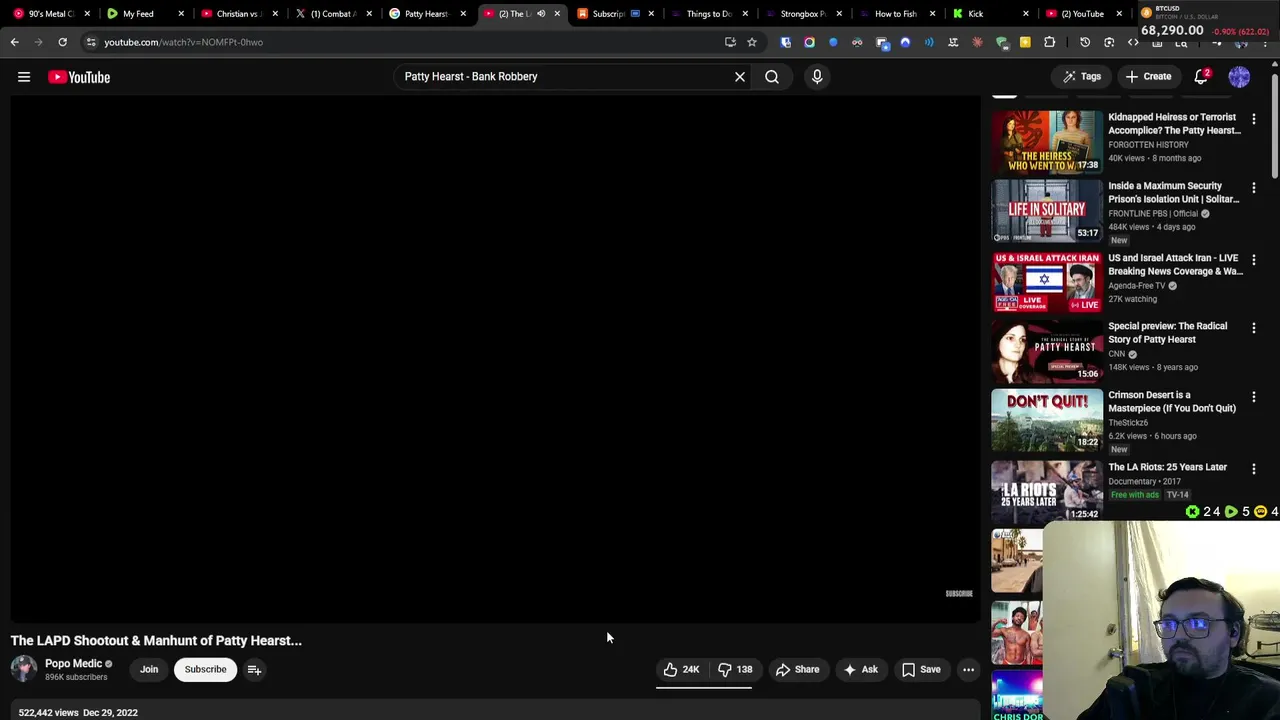Subscribe to Popo Medic
The height and width of the screenshot is (720, 1280).
point(205,669)
